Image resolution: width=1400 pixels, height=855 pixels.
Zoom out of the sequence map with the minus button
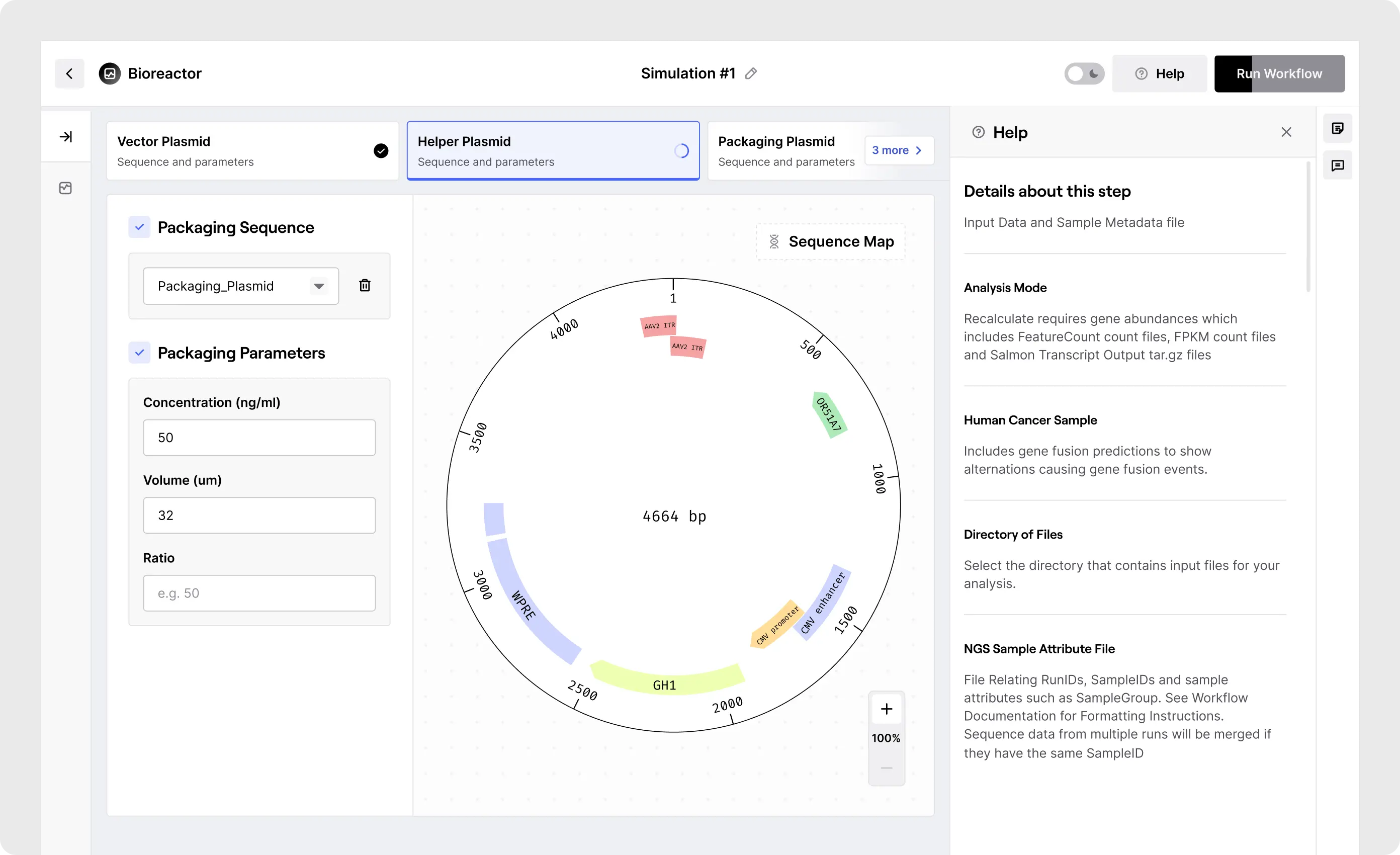click(886, 767)
